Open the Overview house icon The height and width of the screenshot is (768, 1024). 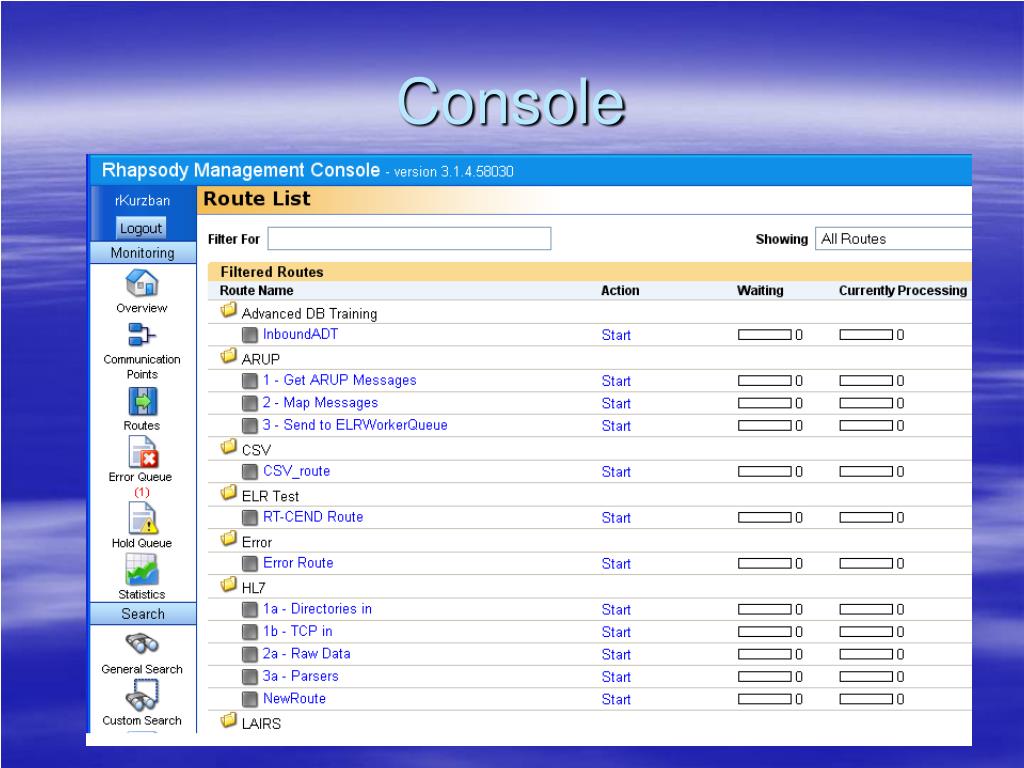click(x=142, y=283)
